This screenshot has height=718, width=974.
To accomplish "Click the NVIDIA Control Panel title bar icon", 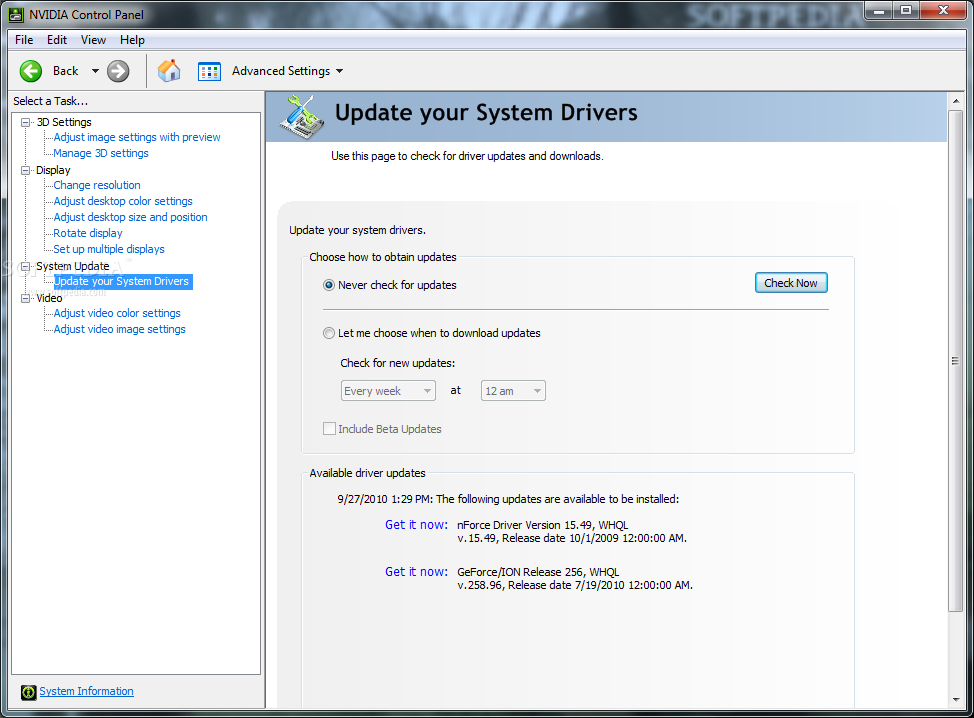I will click(16, 14).
